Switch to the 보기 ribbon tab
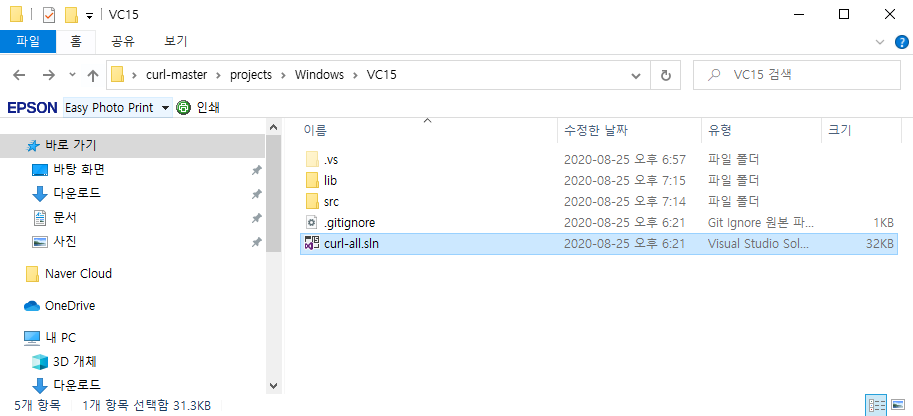This screenshot has width=913, height=416. tap(175, 41)
